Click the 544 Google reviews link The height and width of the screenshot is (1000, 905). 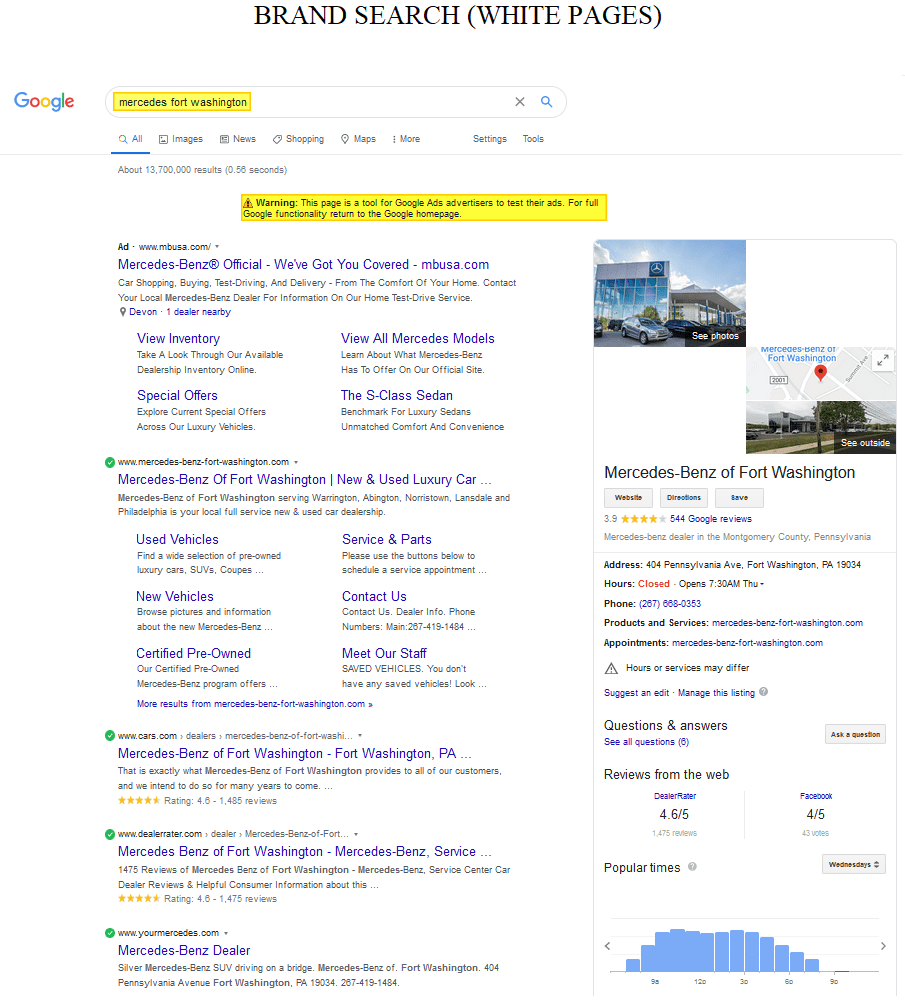[710, 520]
